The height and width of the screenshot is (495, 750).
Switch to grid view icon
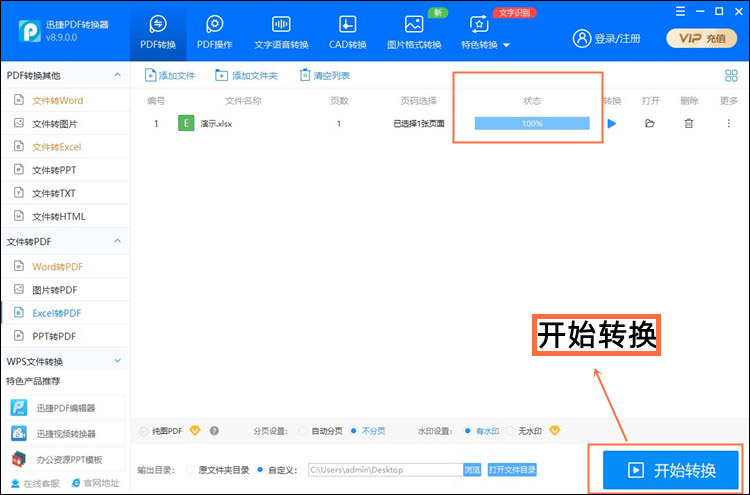731,76
